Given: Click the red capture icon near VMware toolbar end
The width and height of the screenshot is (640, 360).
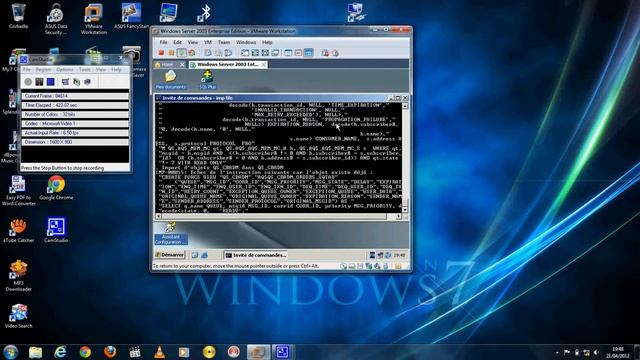Looking at the screenshot, I should click(325, 53).
